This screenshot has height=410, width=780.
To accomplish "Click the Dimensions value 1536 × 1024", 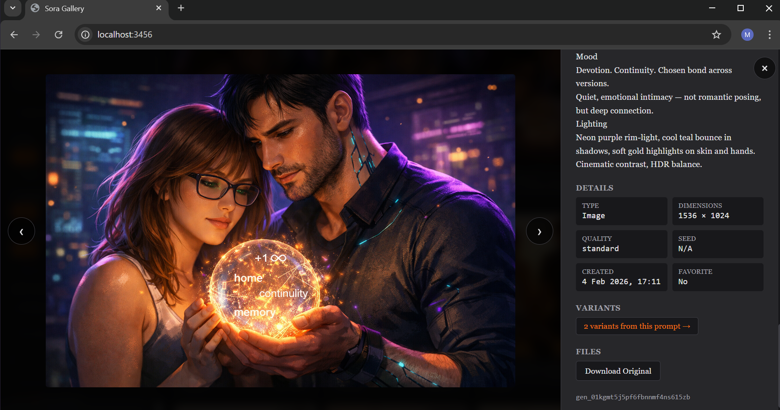I will tap(703, 215).
